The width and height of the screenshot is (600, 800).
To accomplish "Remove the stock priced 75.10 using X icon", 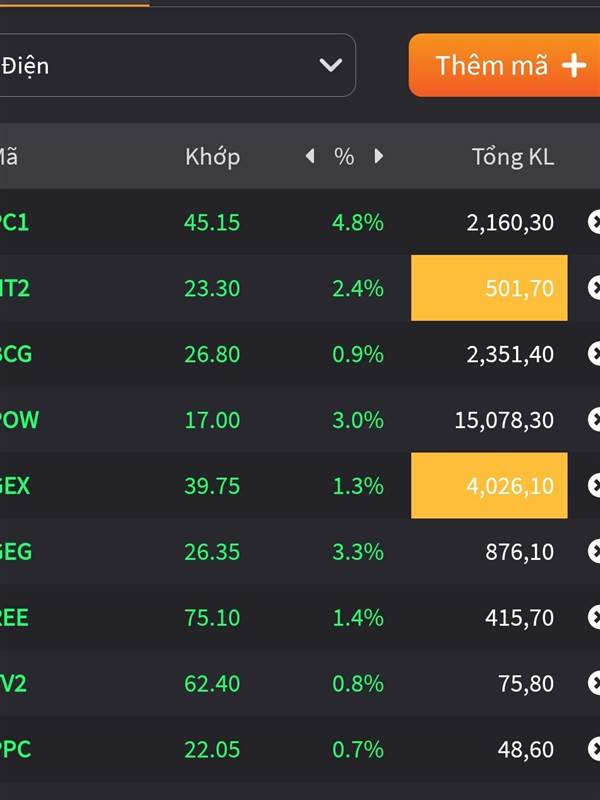I will (594, 617).
